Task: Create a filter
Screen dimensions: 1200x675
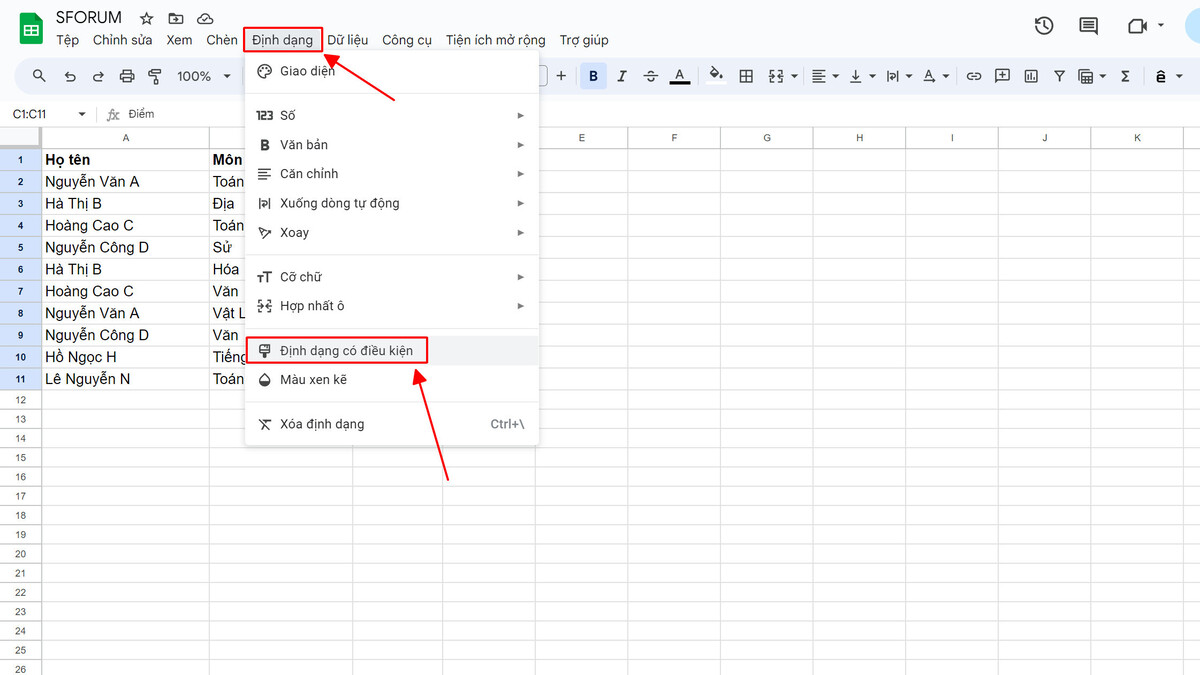Action: [x=1059, y=76]
